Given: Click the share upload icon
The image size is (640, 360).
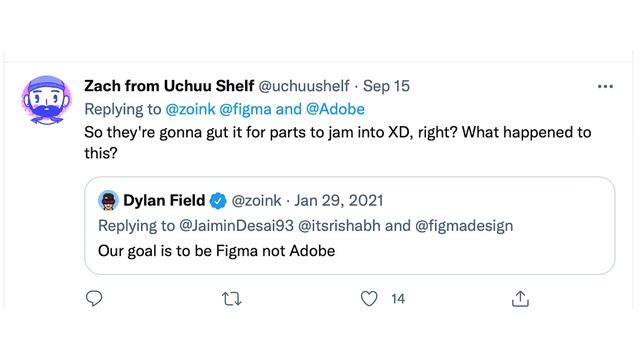Looking at the screenshot, I should point(520,299).
